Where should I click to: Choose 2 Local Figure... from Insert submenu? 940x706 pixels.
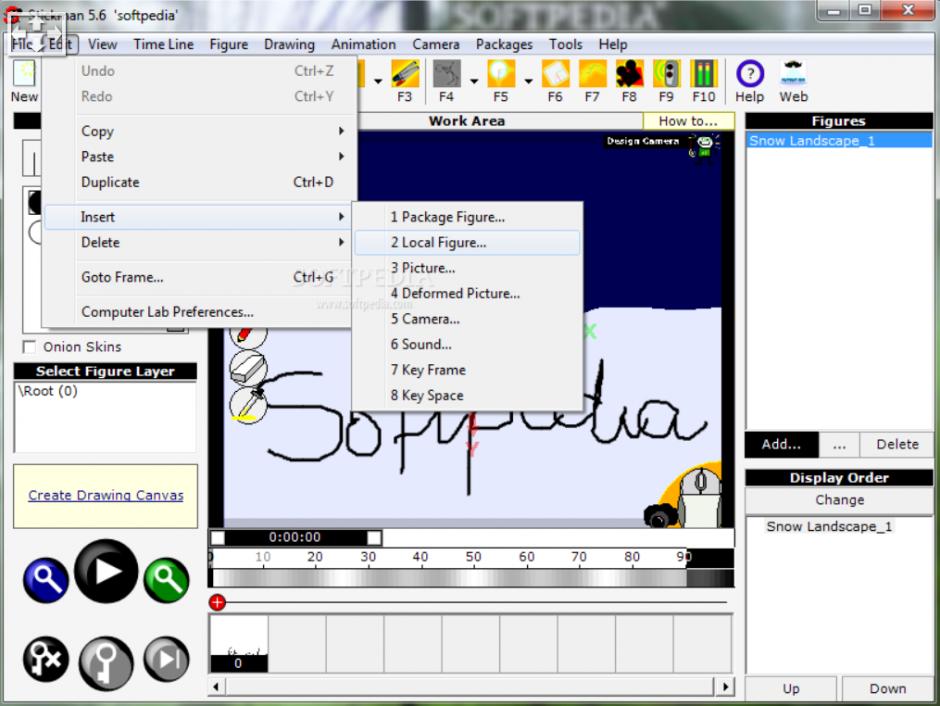(468, 243)
